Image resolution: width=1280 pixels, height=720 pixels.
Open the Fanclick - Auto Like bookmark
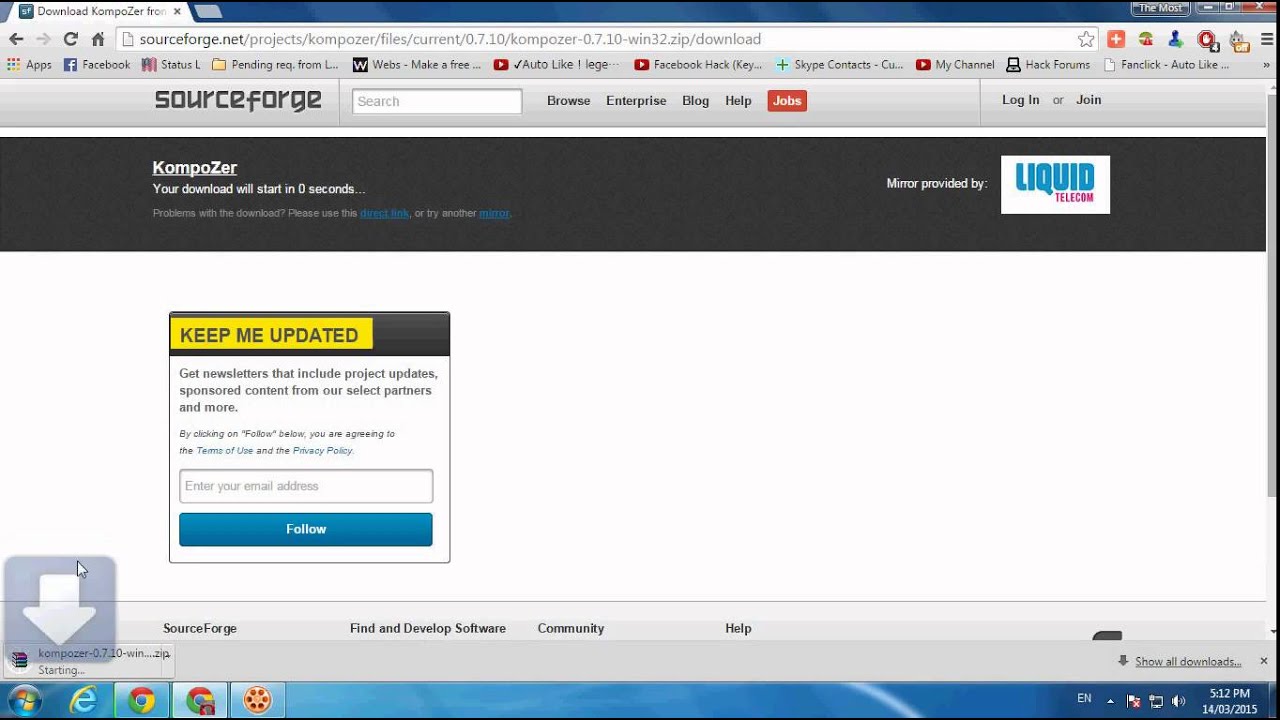pyautogui.click(x=1166, y=65)
